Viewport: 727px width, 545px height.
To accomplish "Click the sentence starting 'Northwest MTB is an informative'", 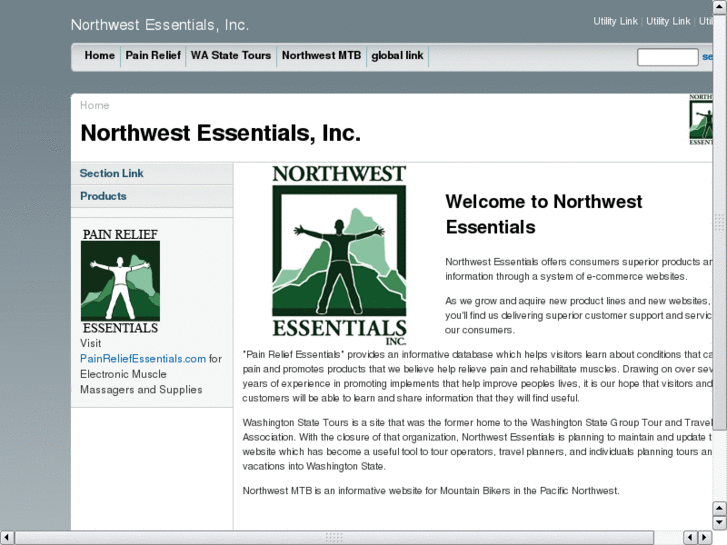I will coord(431,491).
